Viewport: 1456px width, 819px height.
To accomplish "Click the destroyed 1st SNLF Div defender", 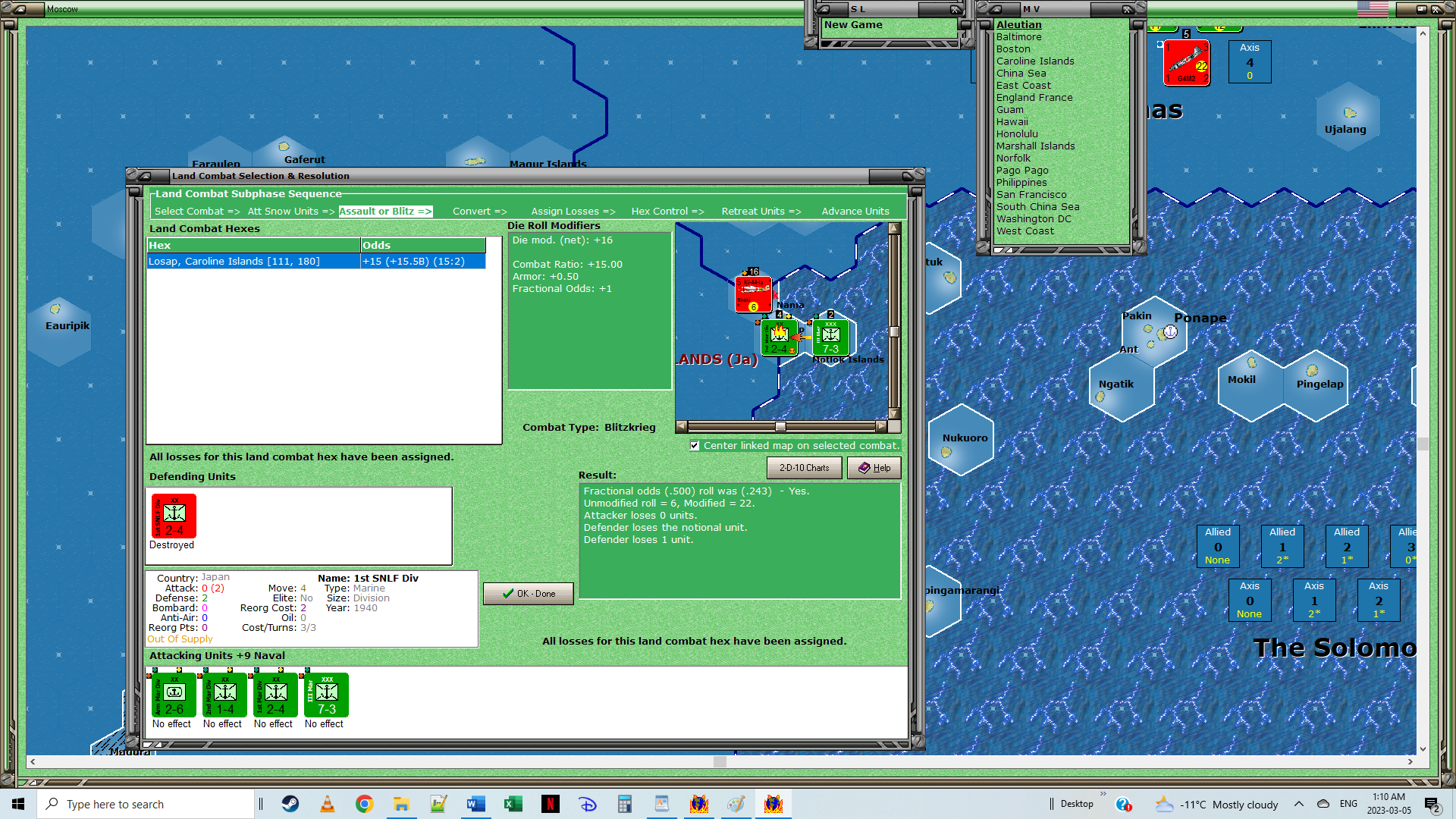I will pos(174,516).
